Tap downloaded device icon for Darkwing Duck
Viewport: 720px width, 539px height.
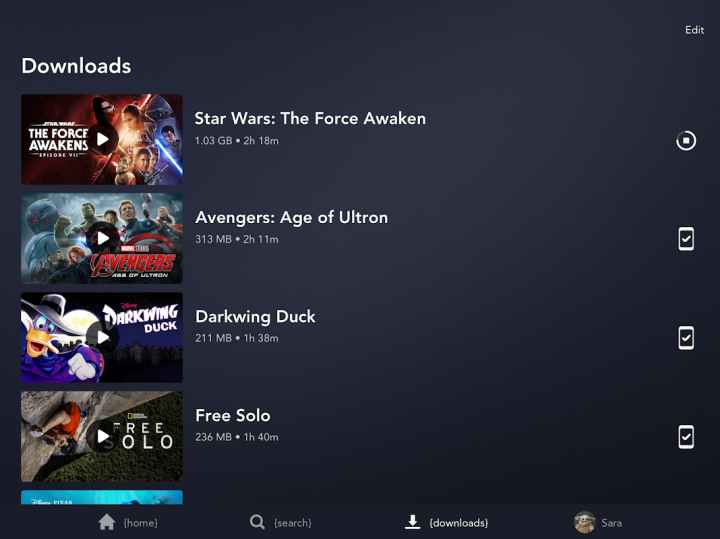click(x=686, y=338)
